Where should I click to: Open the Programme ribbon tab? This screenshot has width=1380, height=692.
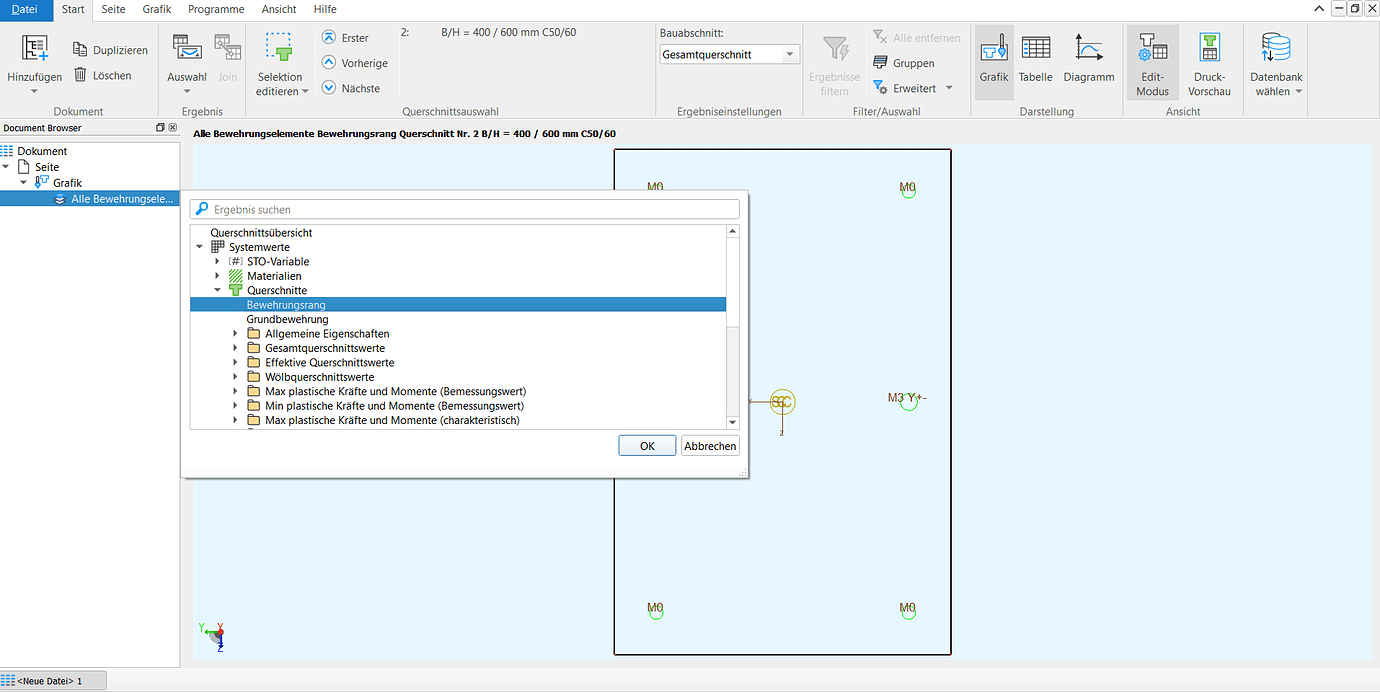point(215,9)
